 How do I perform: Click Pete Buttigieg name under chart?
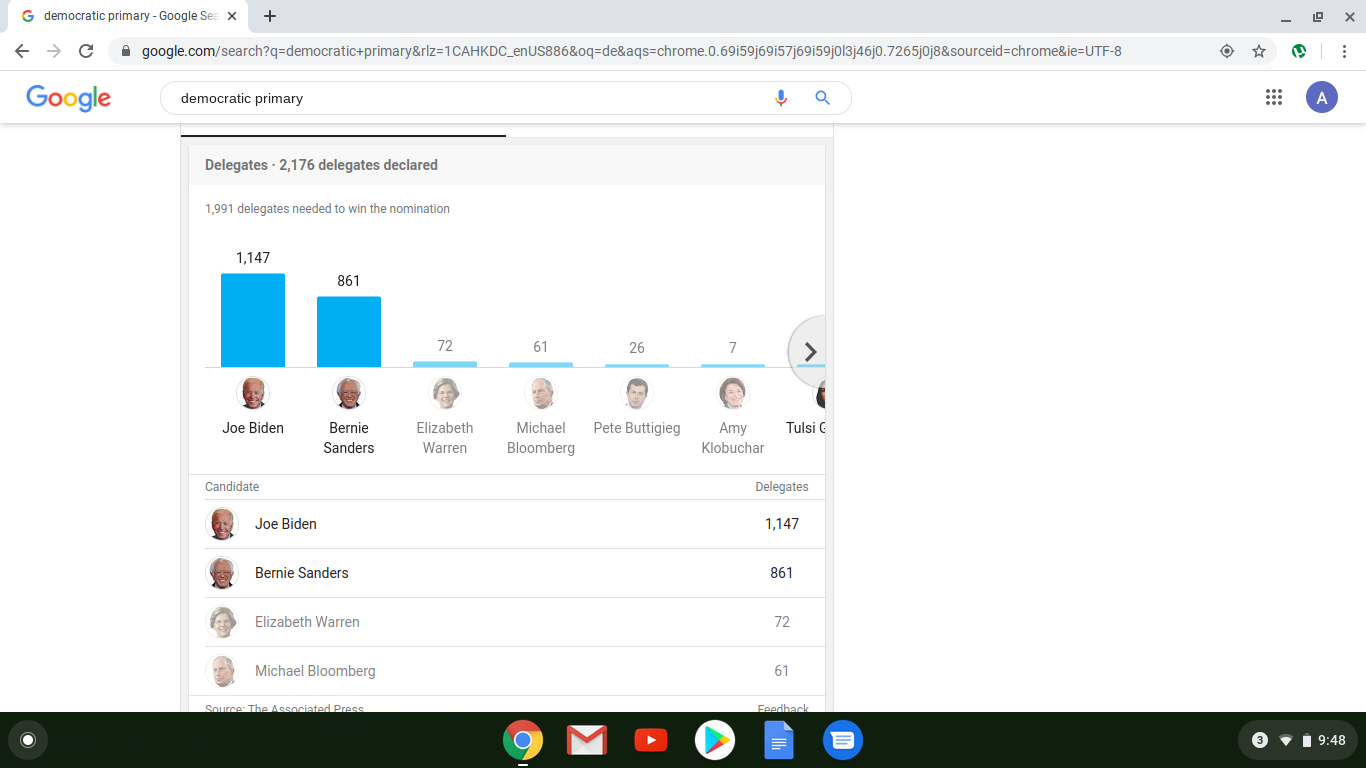pyautogui.click(x=637, y=428)
